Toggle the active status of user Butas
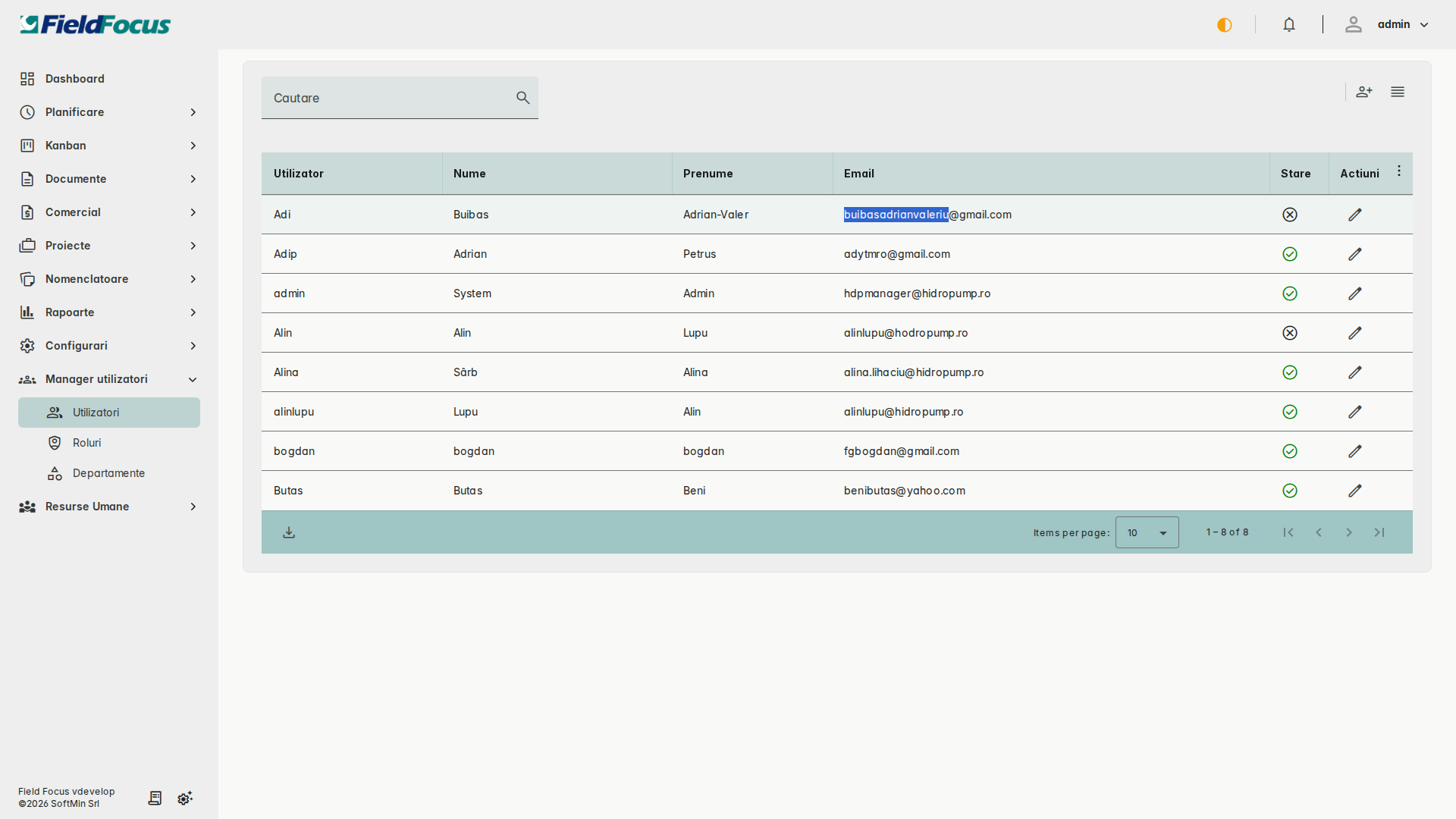This screenshot has height=819, width=1456. pos(1290,491)
